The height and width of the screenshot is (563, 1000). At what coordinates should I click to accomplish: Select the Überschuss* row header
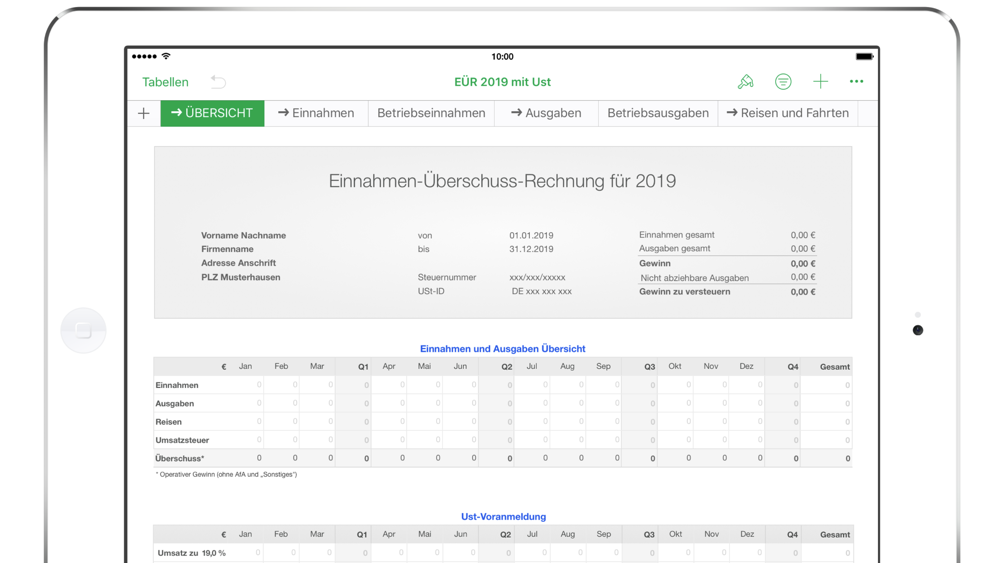pyautogui.click(x=180, y=458)
